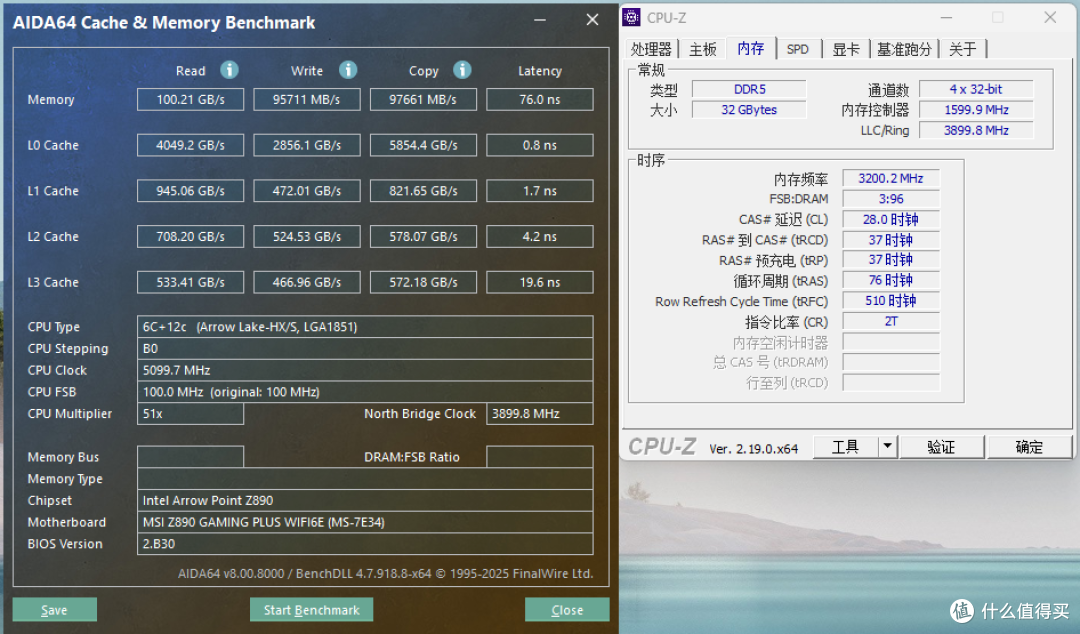Click the L3 Cache Read value 533.41 GB/s

click(x=190, y=282)
